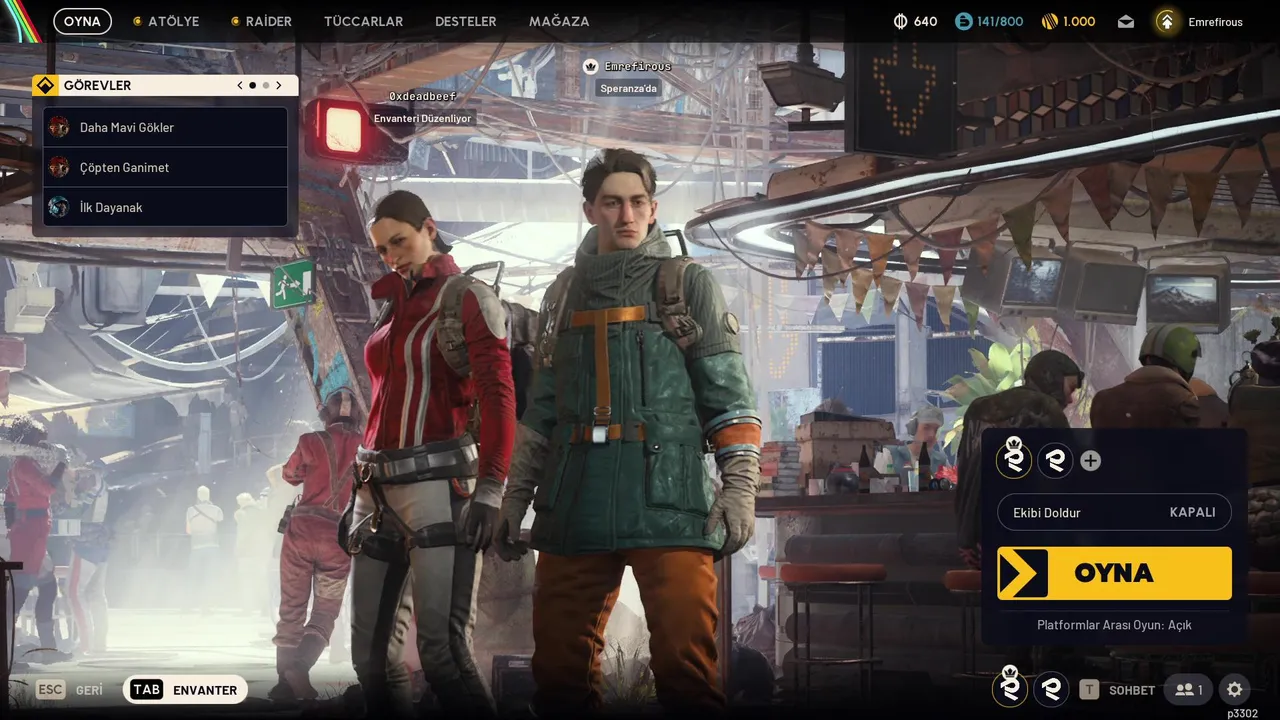Start matchmaking with the yellow OYNA button
Screen dimensions: 1280x720
[1114, 573]
